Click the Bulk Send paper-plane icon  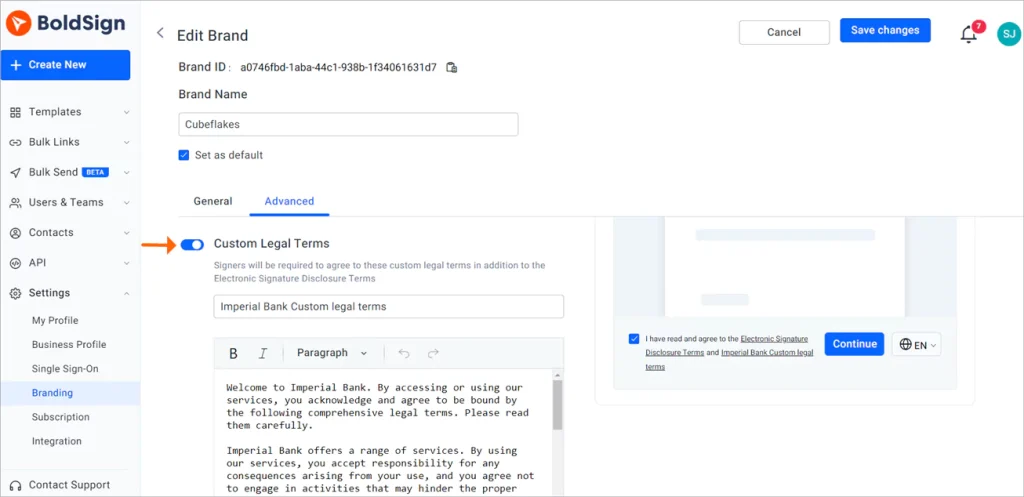coord(15,172)
